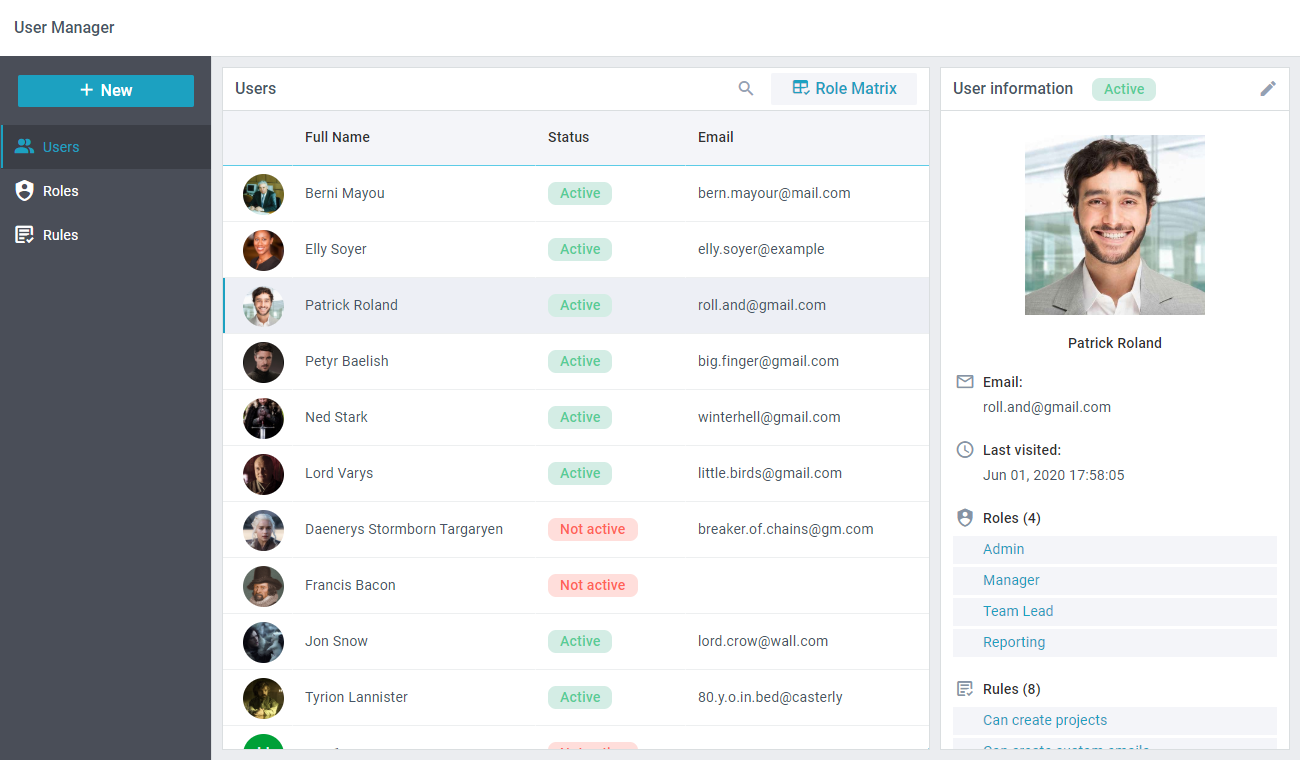The height and width of the screenshot is (760, 1300).
Task: Click Elly Soyer's avatar picture
Action: [x=263, y=250]
